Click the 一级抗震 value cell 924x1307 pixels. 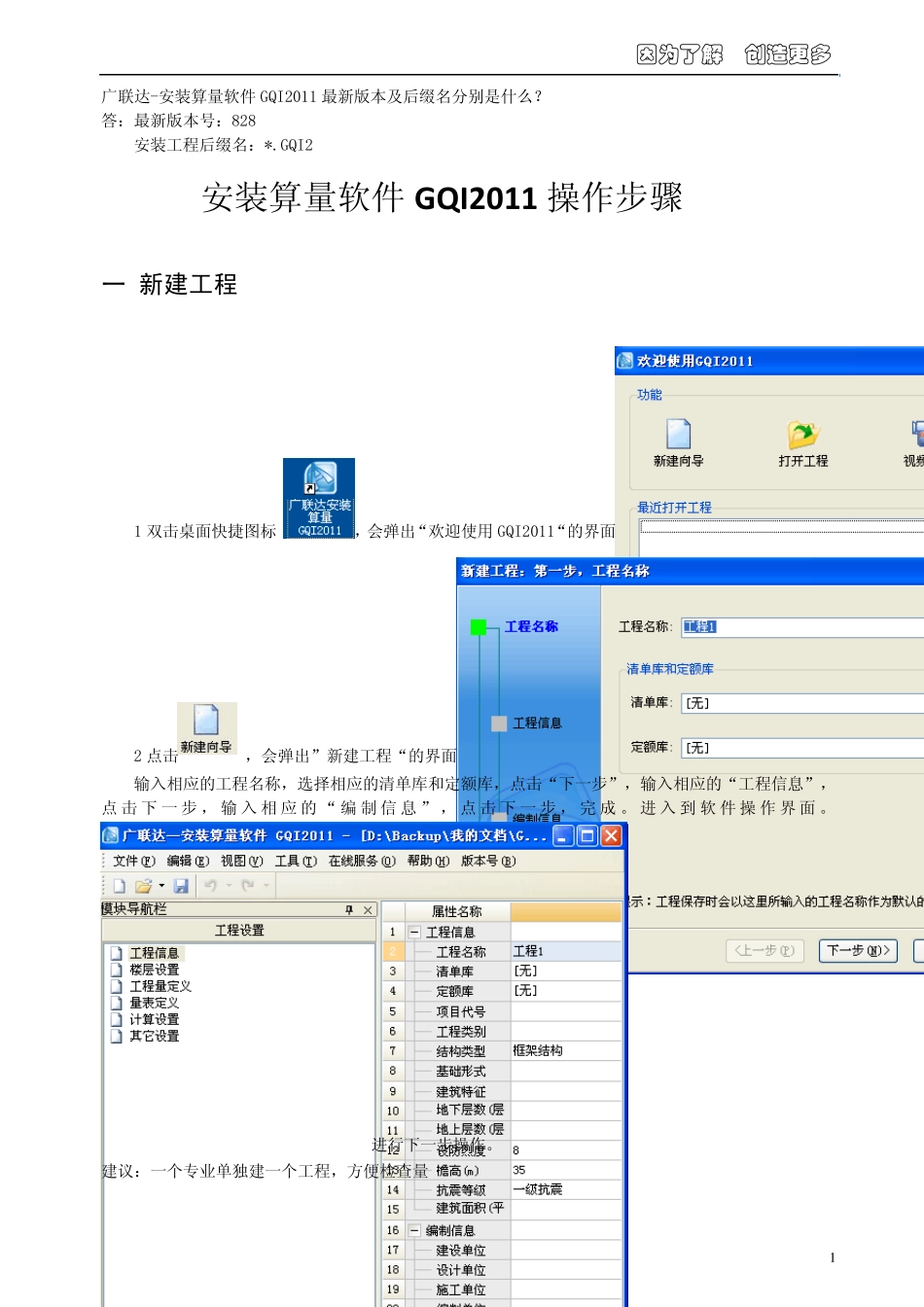[566, 1189]
